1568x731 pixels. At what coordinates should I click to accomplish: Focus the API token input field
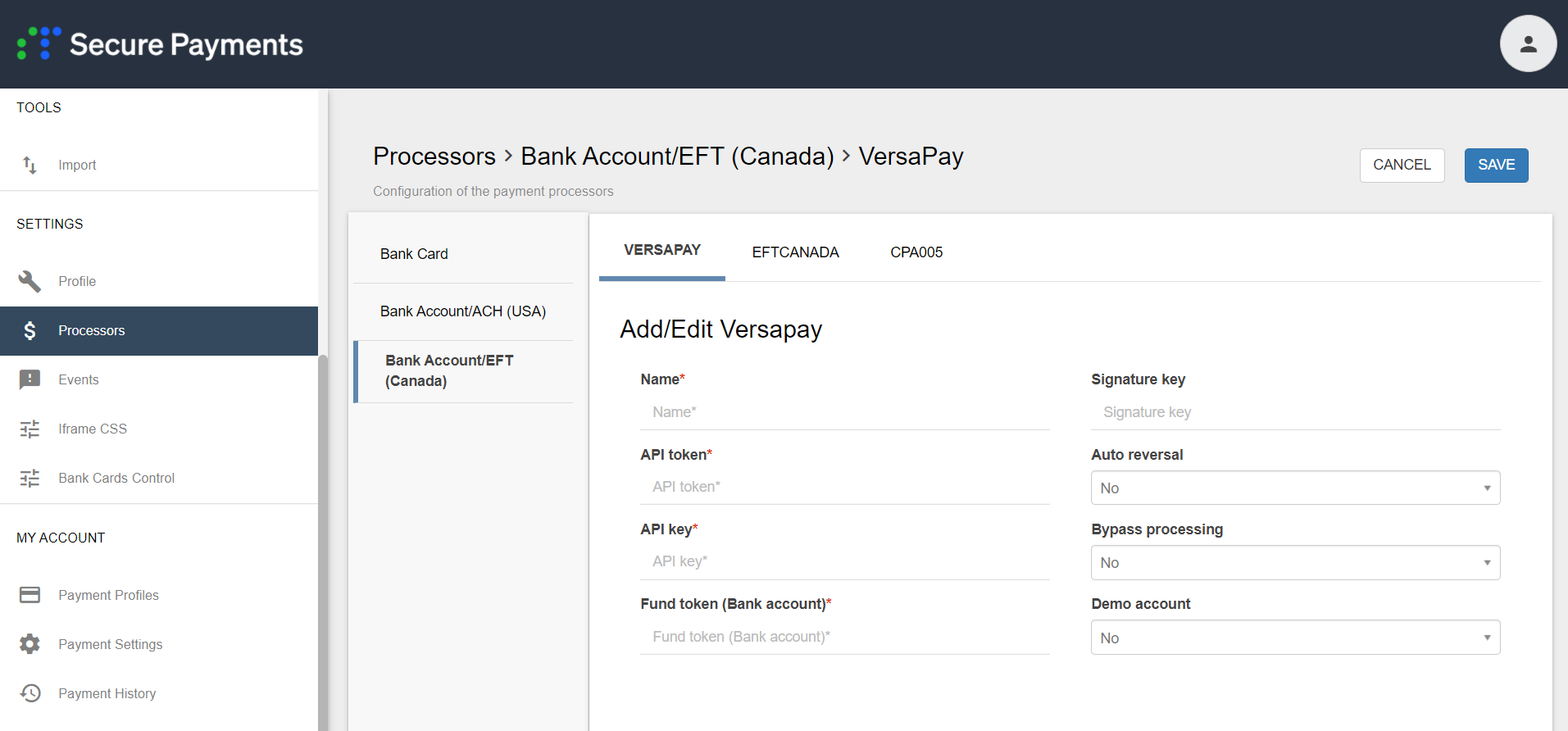point(844,487)
